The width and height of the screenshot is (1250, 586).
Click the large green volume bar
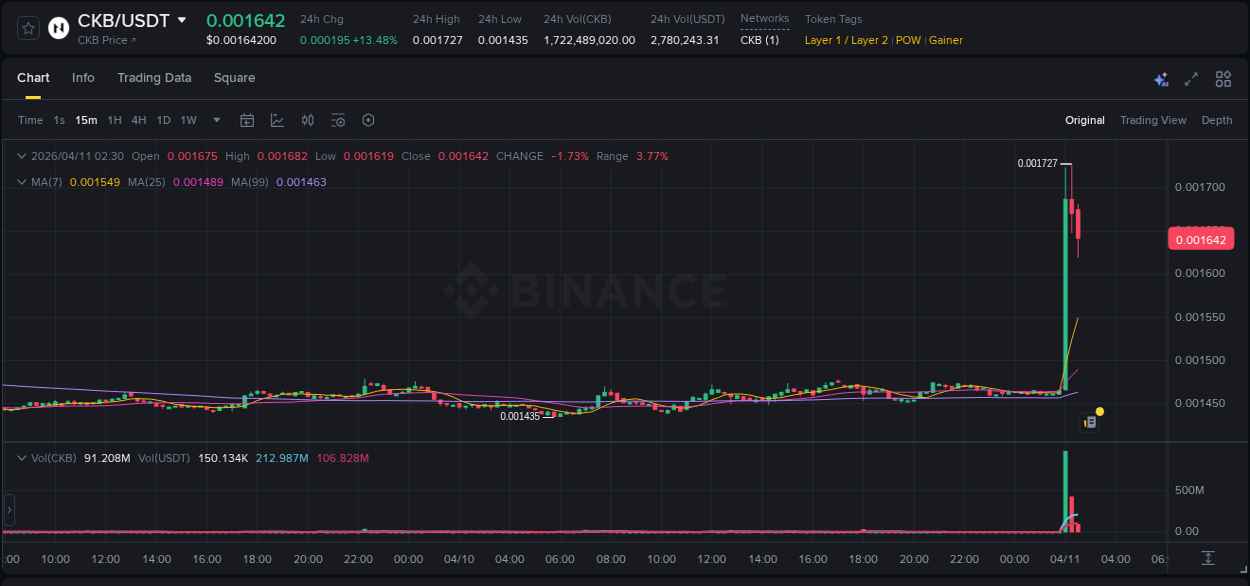1065,490
